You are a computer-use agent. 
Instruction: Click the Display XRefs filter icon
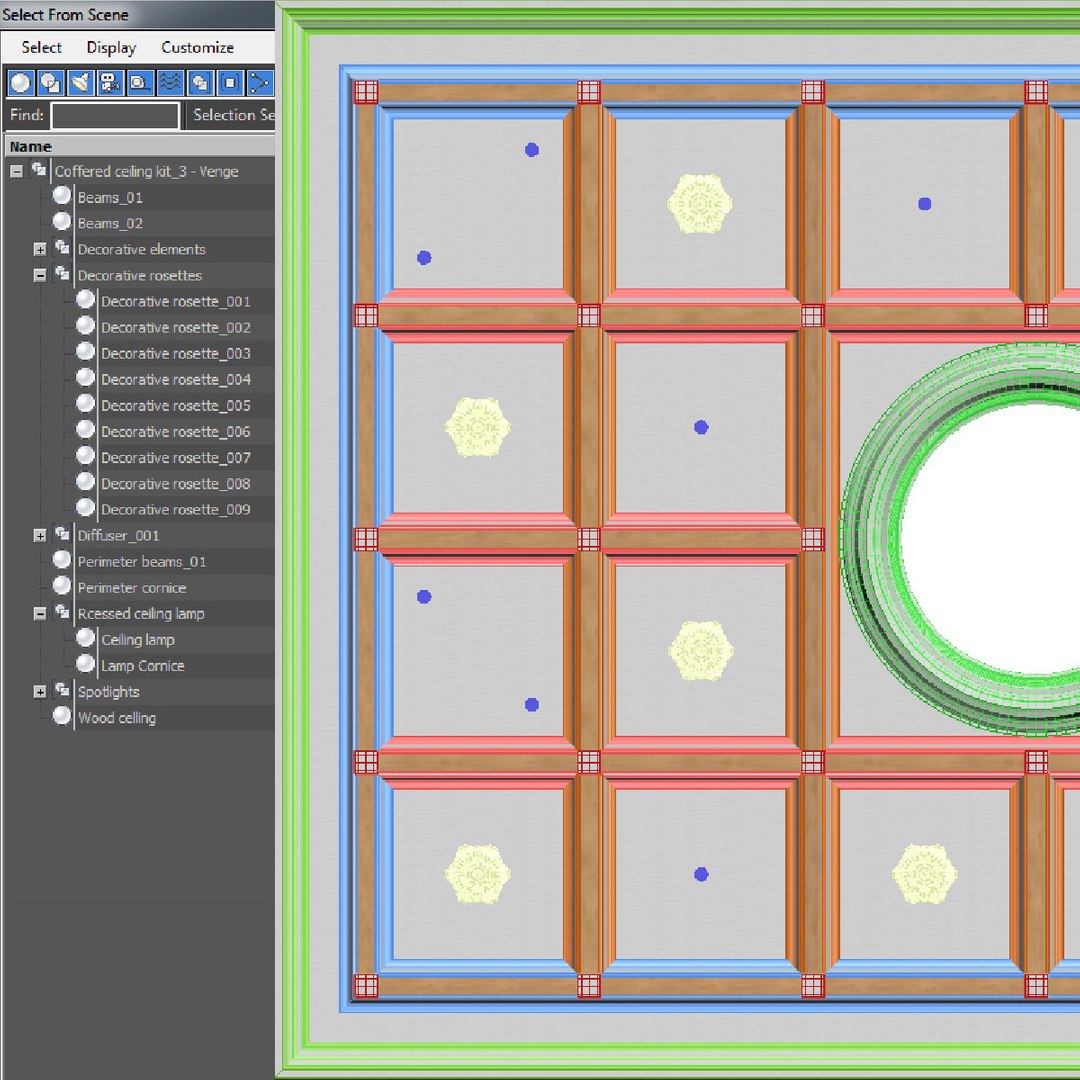point(229,83)
